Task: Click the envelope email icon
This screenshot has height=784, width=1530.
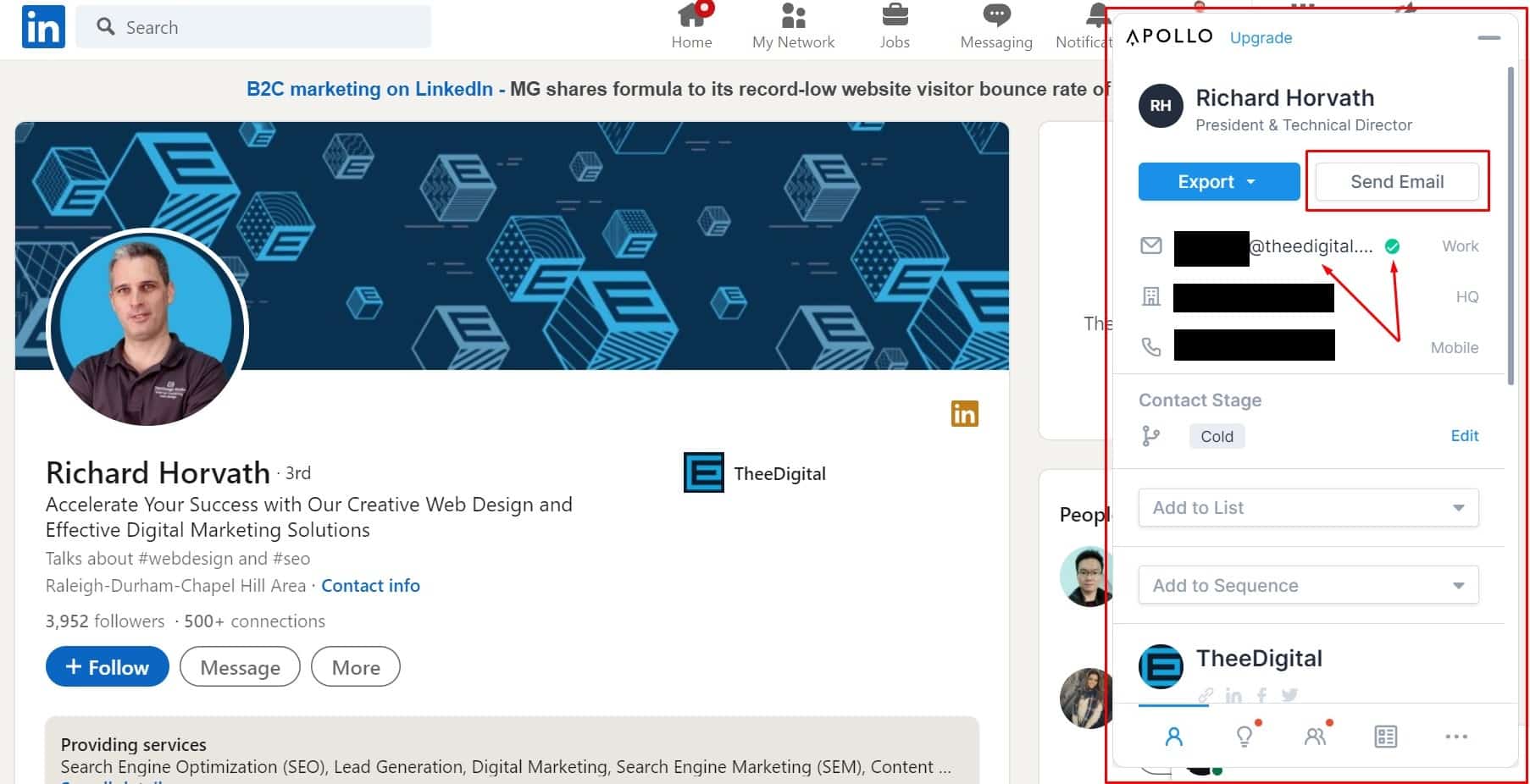Action: pyautogui.click(x=1150, y=246)
